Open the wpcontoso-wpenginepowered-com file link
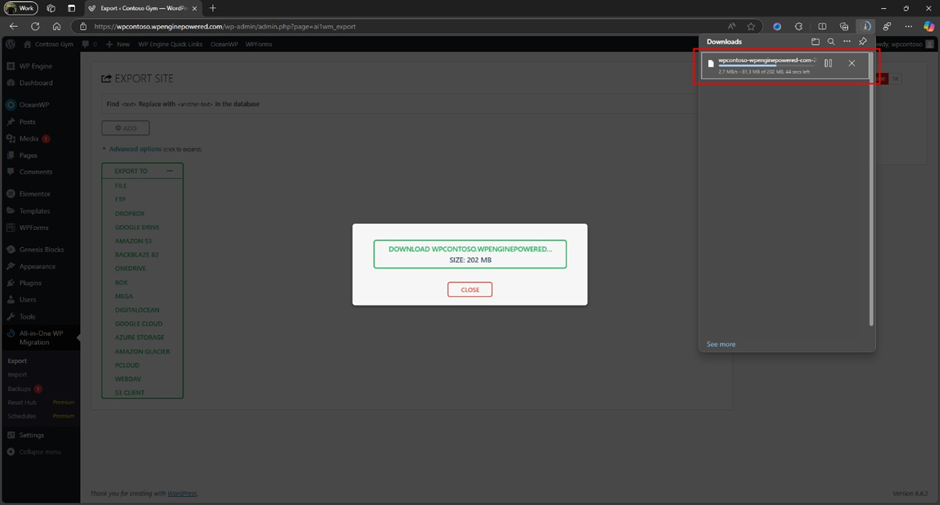 (x=767, y=60)
